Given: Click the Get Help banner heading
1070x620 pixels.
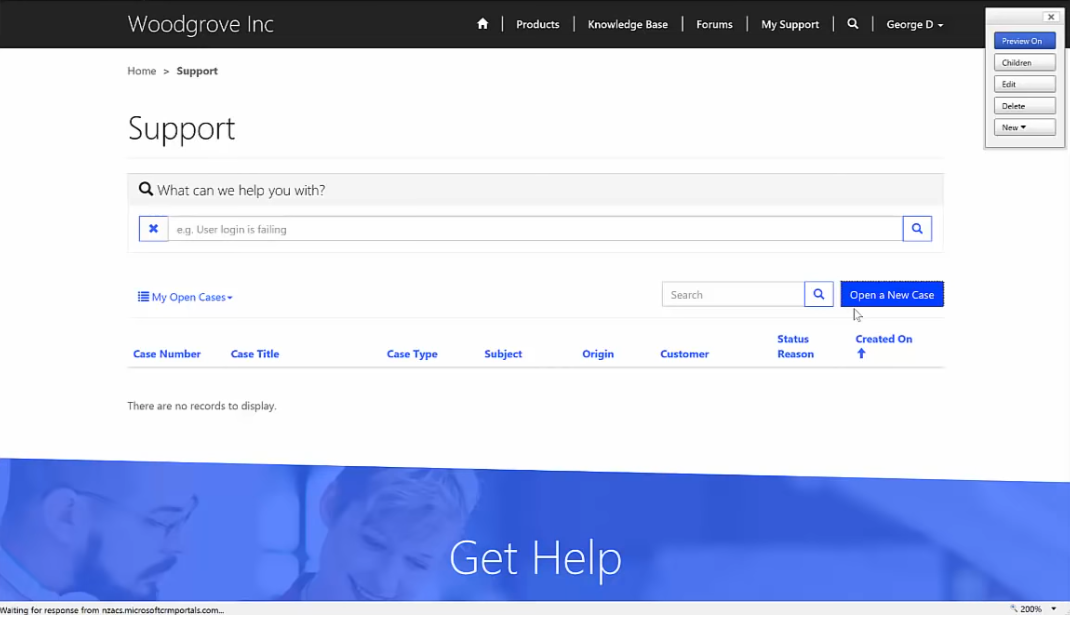Looking at the screenshot, I should tap(535, 558).
